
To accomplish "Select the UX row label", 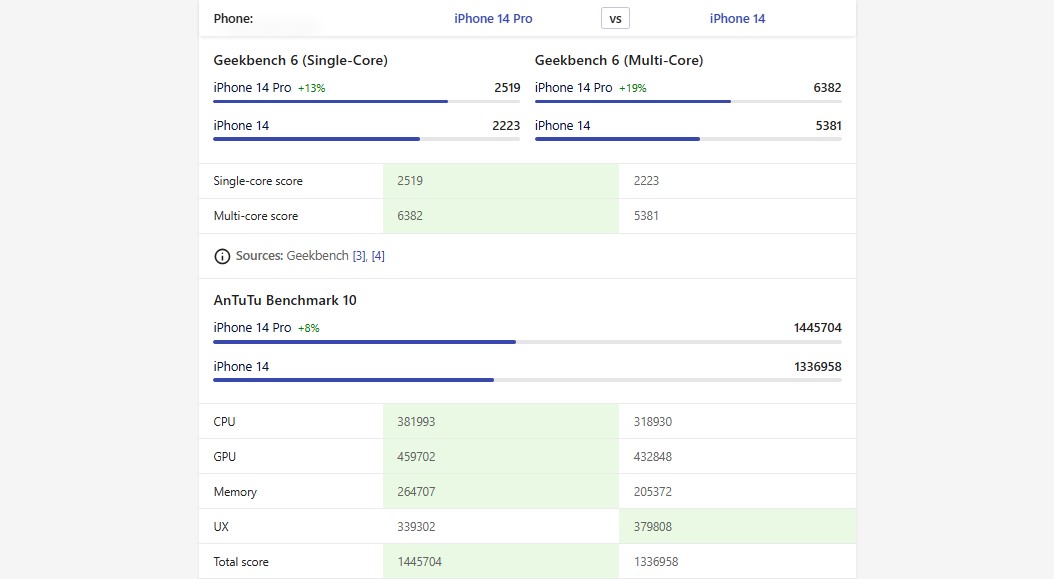I will [x=221, y=527].
